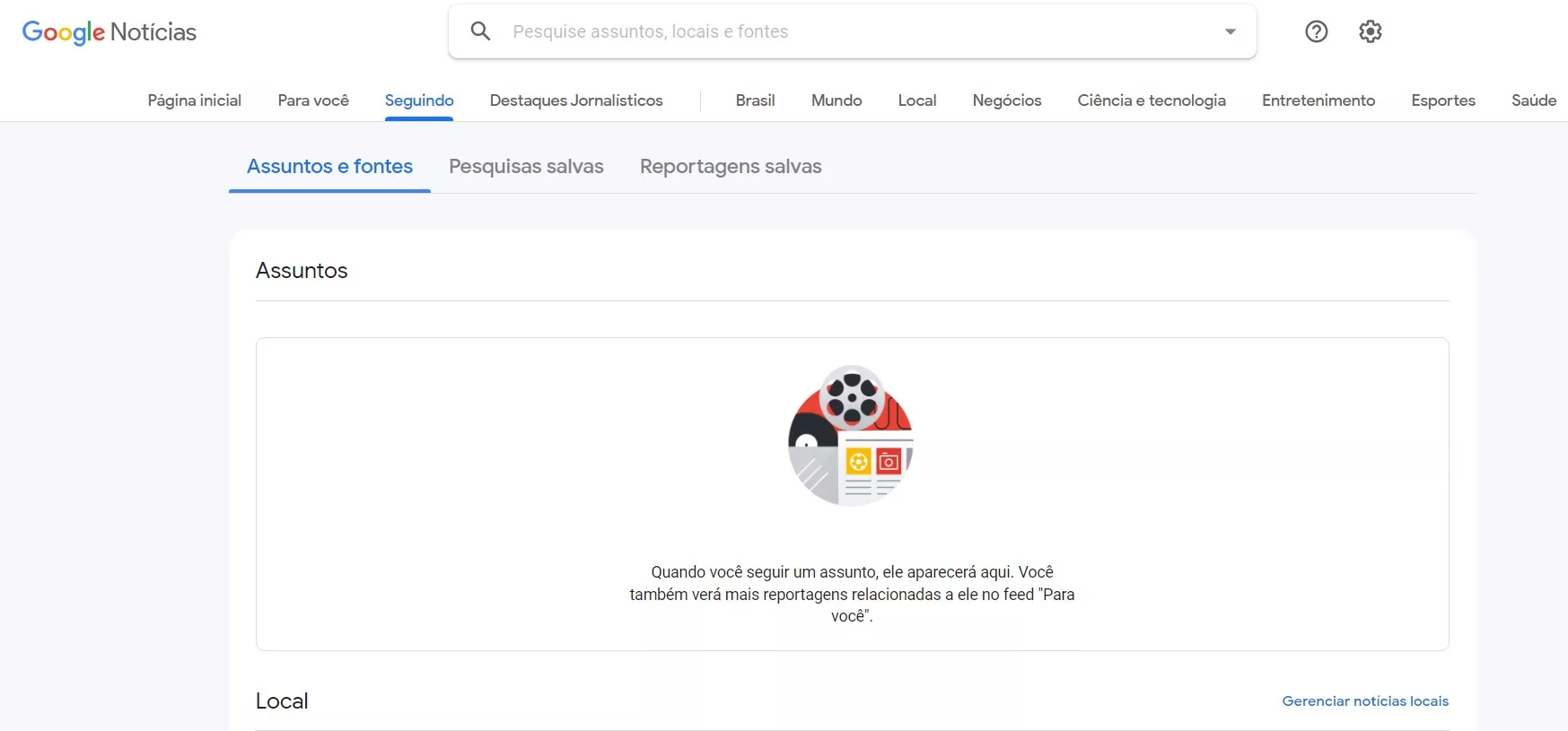Open the Saúde section
1568x731 pixels.
tap(1534, 100)
